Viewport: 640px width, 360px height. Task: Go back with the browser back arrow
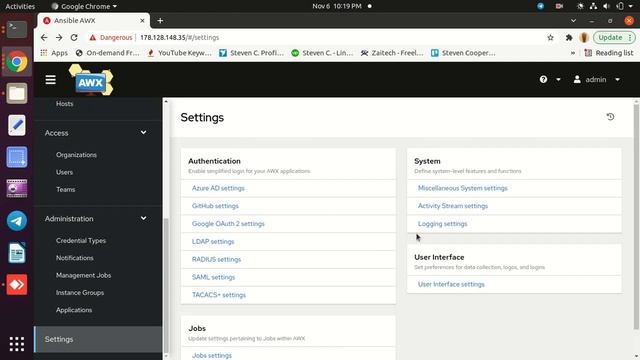(44, 38)
